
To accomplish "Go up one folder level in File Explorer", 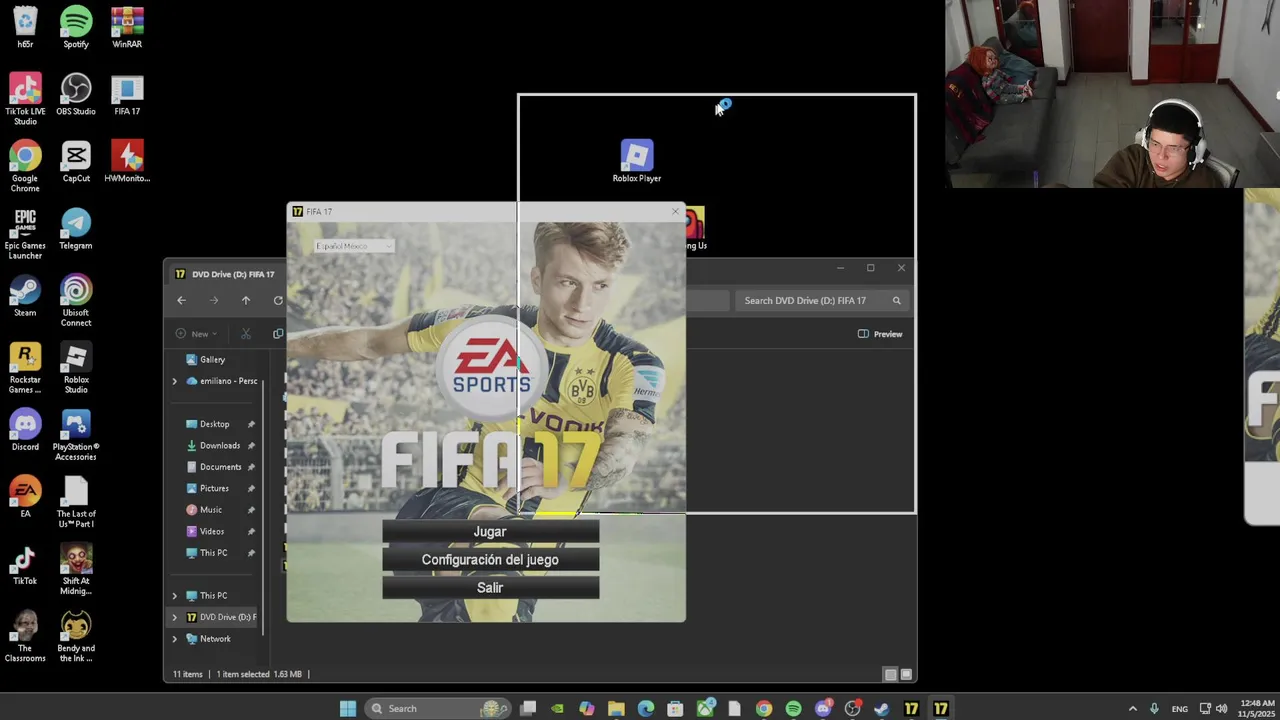I will tap(245, 300).
